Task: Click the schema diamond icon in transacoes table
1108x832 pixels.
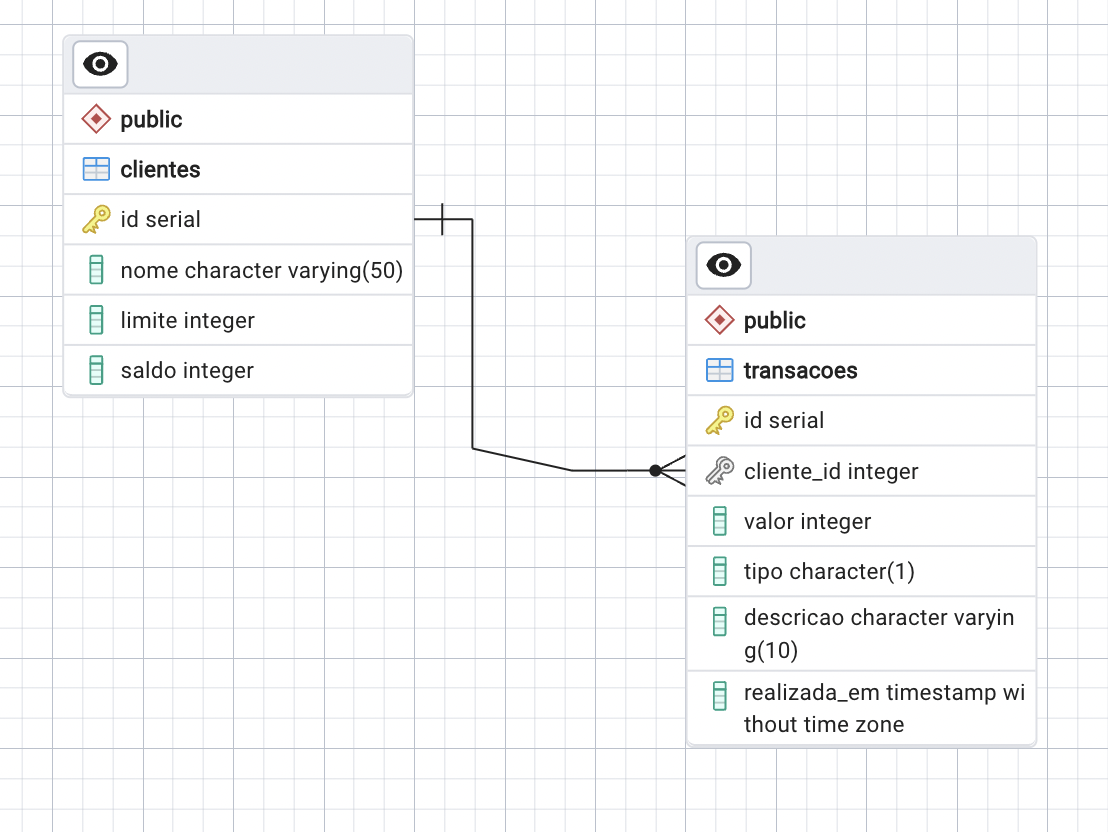Action: [x=719, y=320]
